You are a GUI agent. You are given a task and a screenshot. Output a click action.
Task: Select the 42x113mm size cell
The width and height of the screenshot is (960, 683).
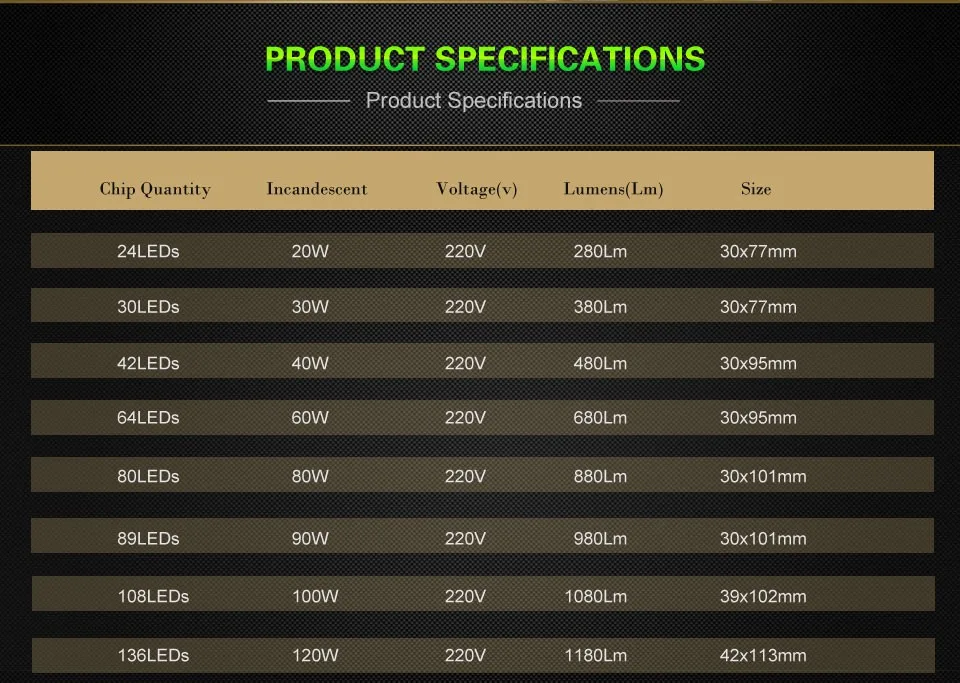[763, 655]
